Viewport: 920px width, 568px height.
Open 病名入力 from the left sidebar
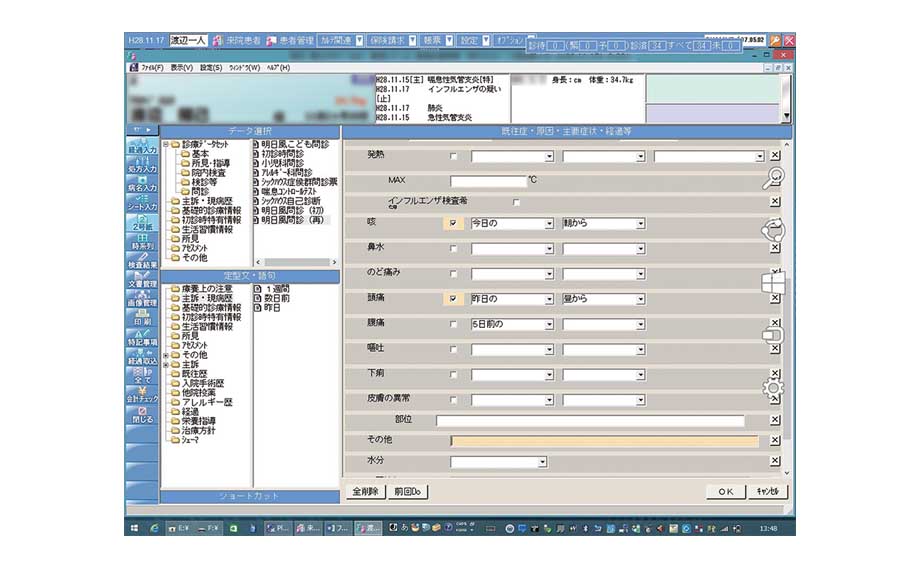[x=142, y=184]
